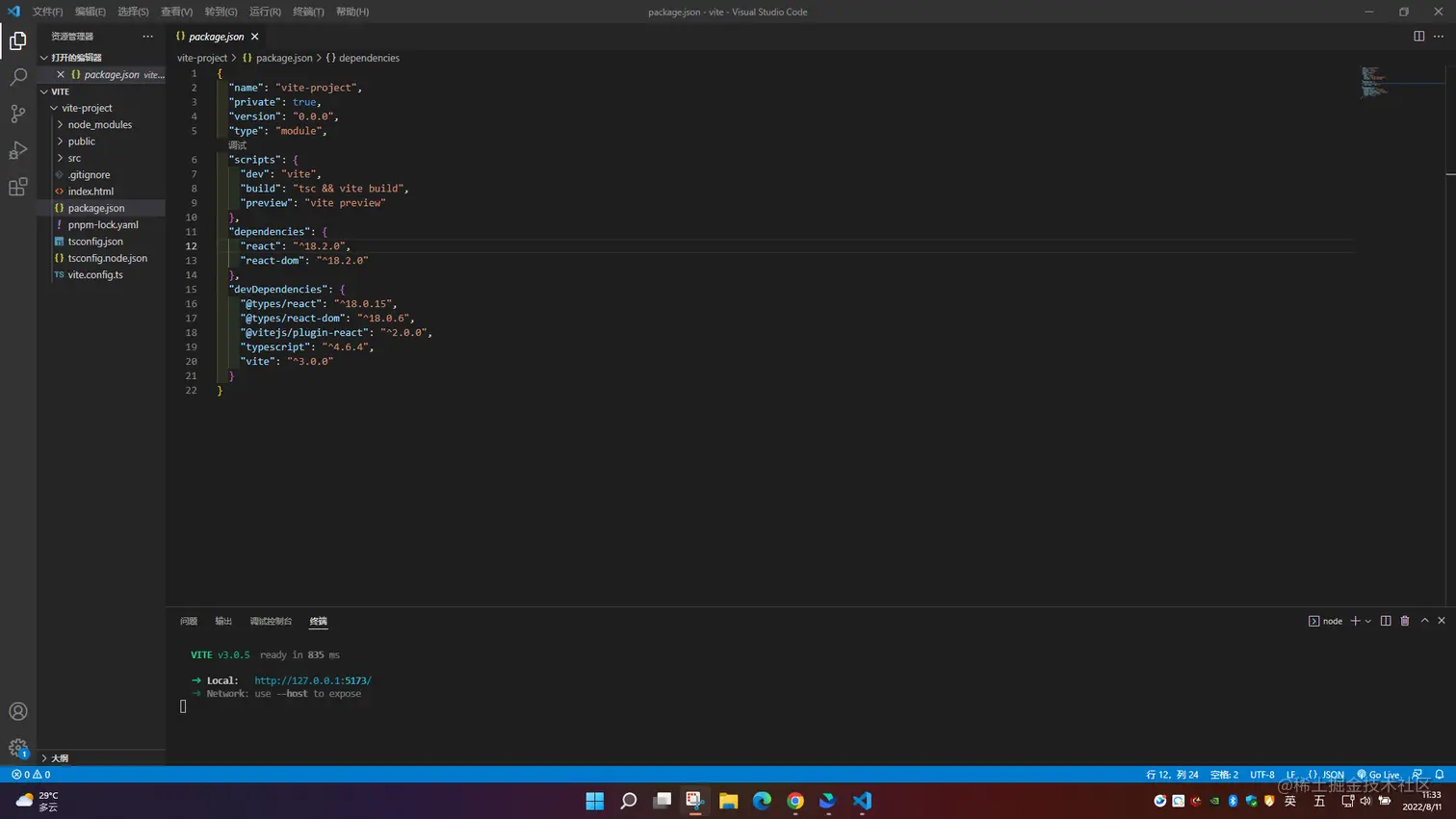This screenshot has width=1456, height=819.
Task: Open File Explorer from taskbar
Action: [728, 801]
